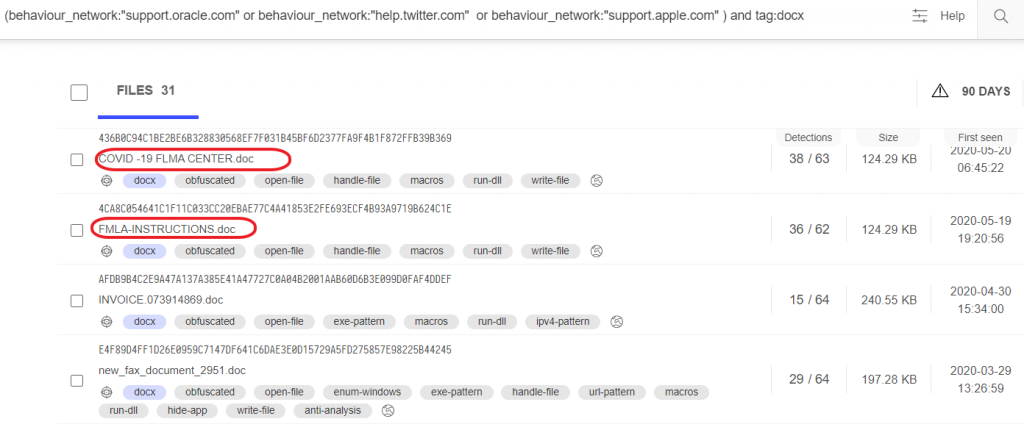Open the search filter sliders icon

tap(920, 16)
